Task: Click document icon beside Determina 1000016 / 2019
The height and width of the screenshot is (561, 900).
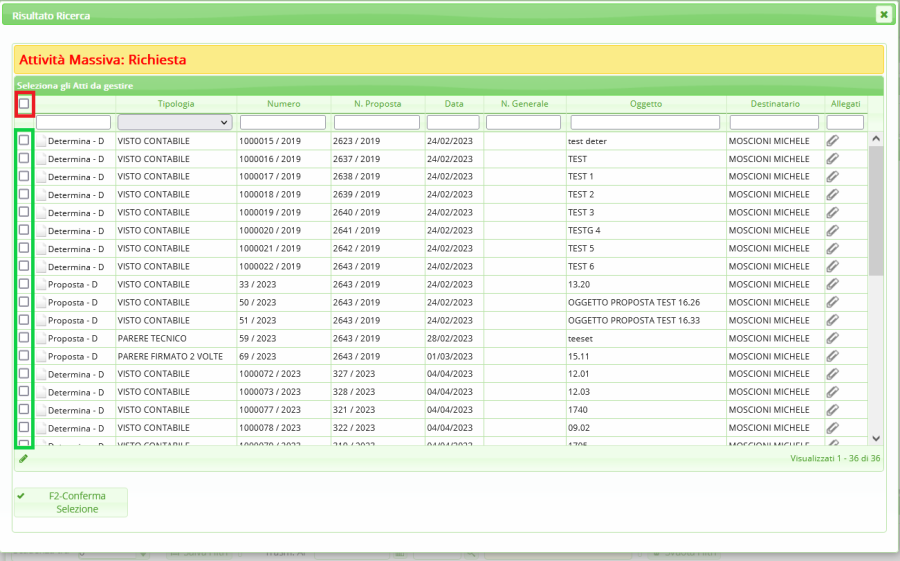Action: tap(41, 159)
